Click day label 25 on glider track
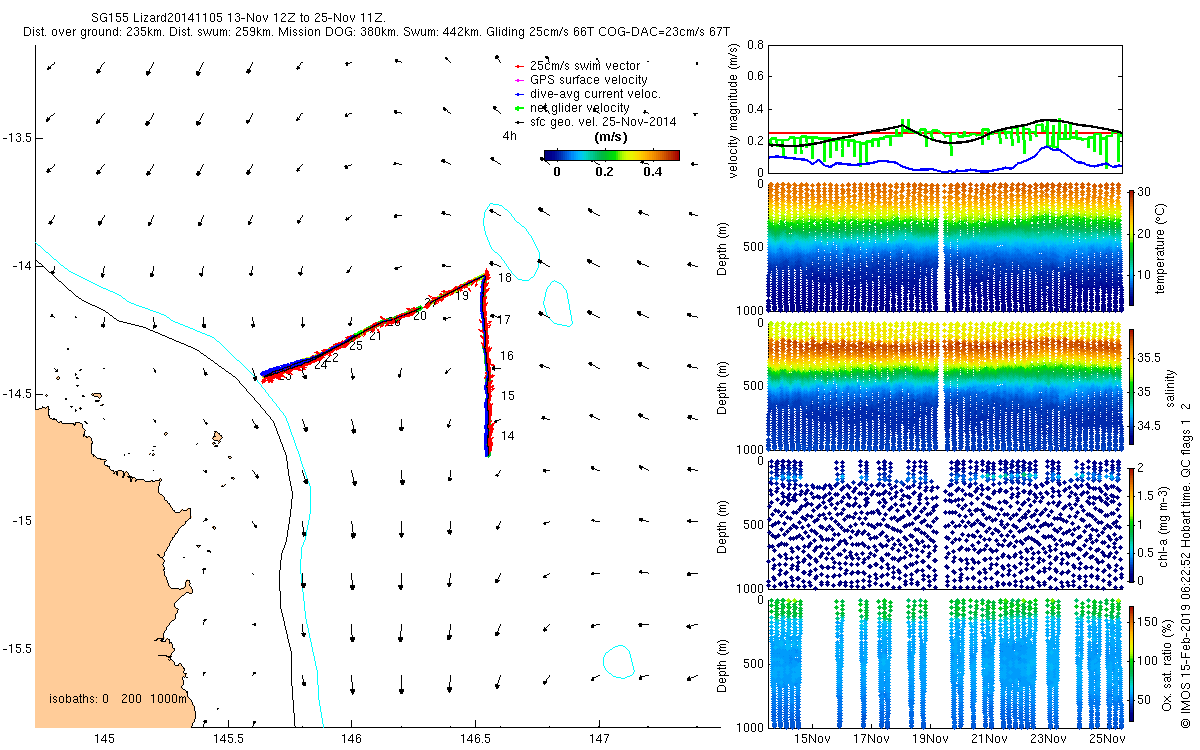 355,346
